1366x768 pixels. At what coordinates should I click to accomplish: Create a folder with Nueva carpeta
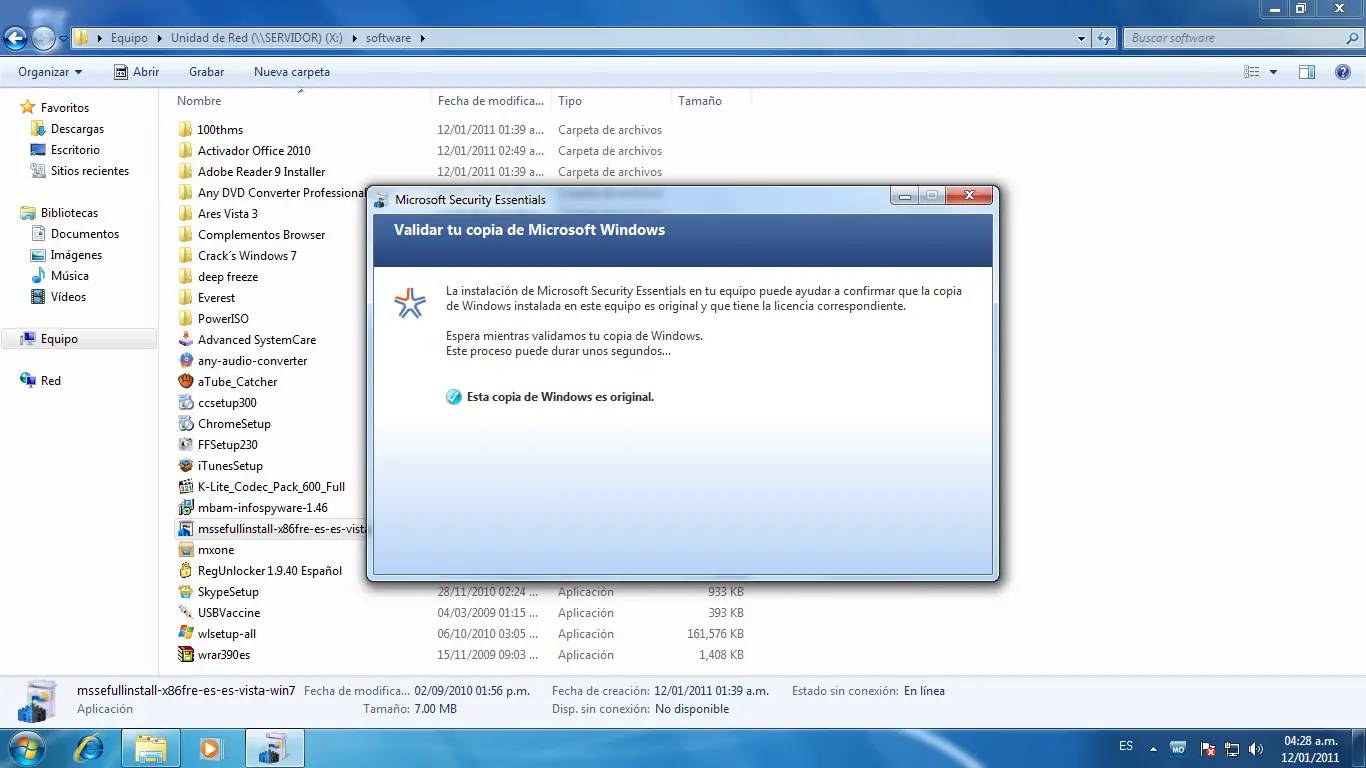pyautogui.click(x=292, y=72)
